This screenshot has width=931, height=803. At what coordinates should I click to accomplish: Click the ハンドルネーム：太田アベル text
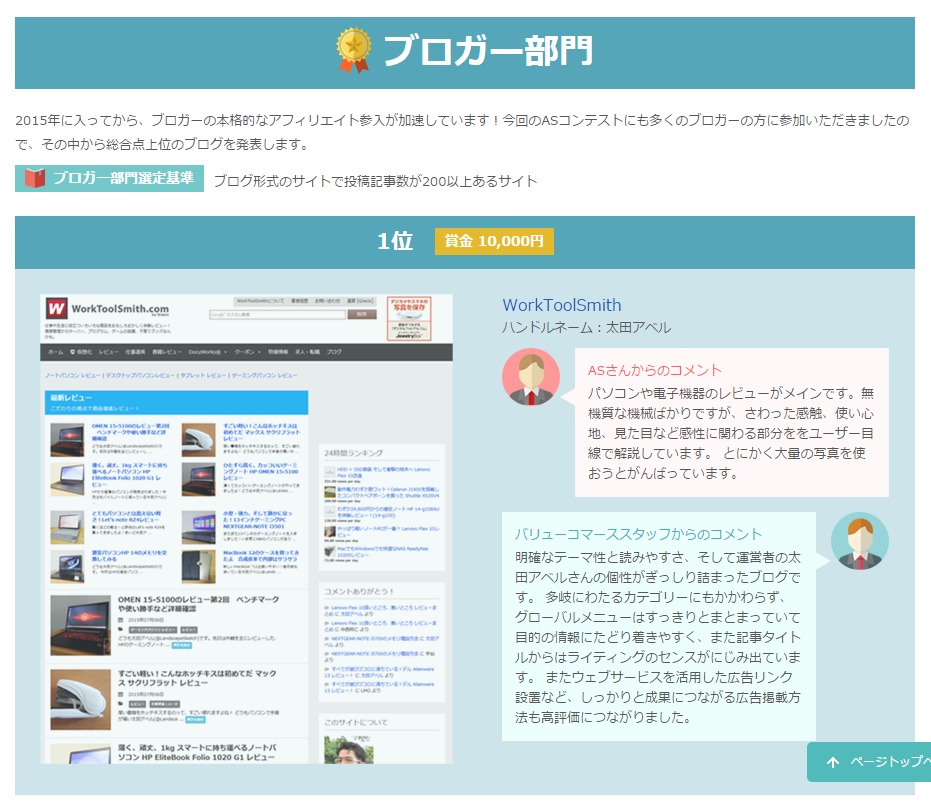tap(587, 328)
